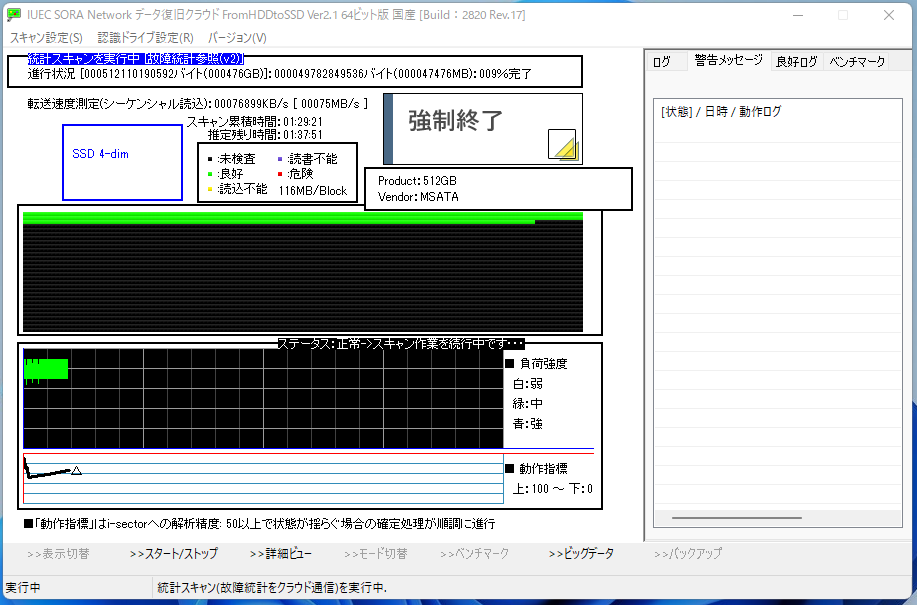Viewport: 917px width, 605px height.
Task: Switch to the ベンチマーク tab
Action: click(x=857, y=61)
